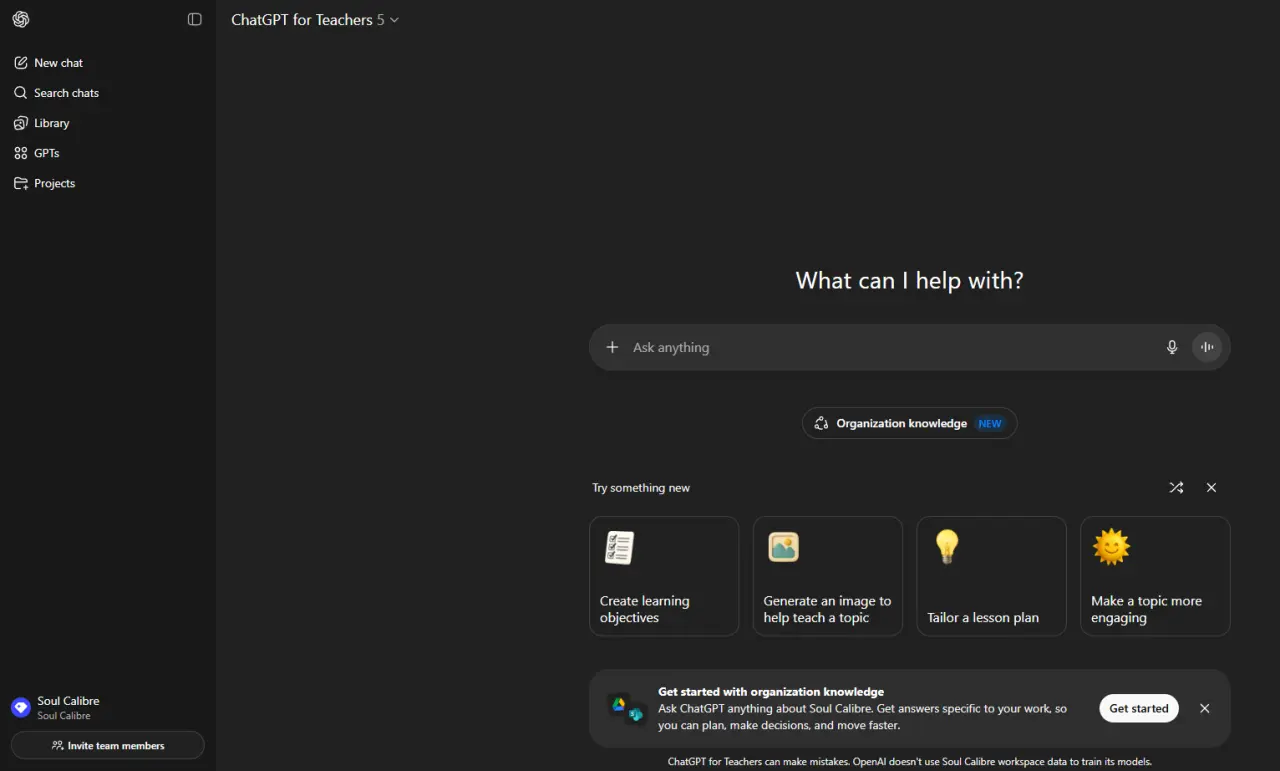1280x771 pixels.
Task: Click the sun icon on engaging topic card
Action: [1111, 547]
